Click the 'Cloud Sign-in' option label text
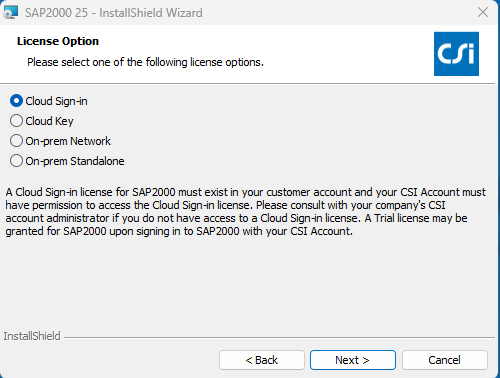The image size is (500, 378). click(x=56, y=101)
